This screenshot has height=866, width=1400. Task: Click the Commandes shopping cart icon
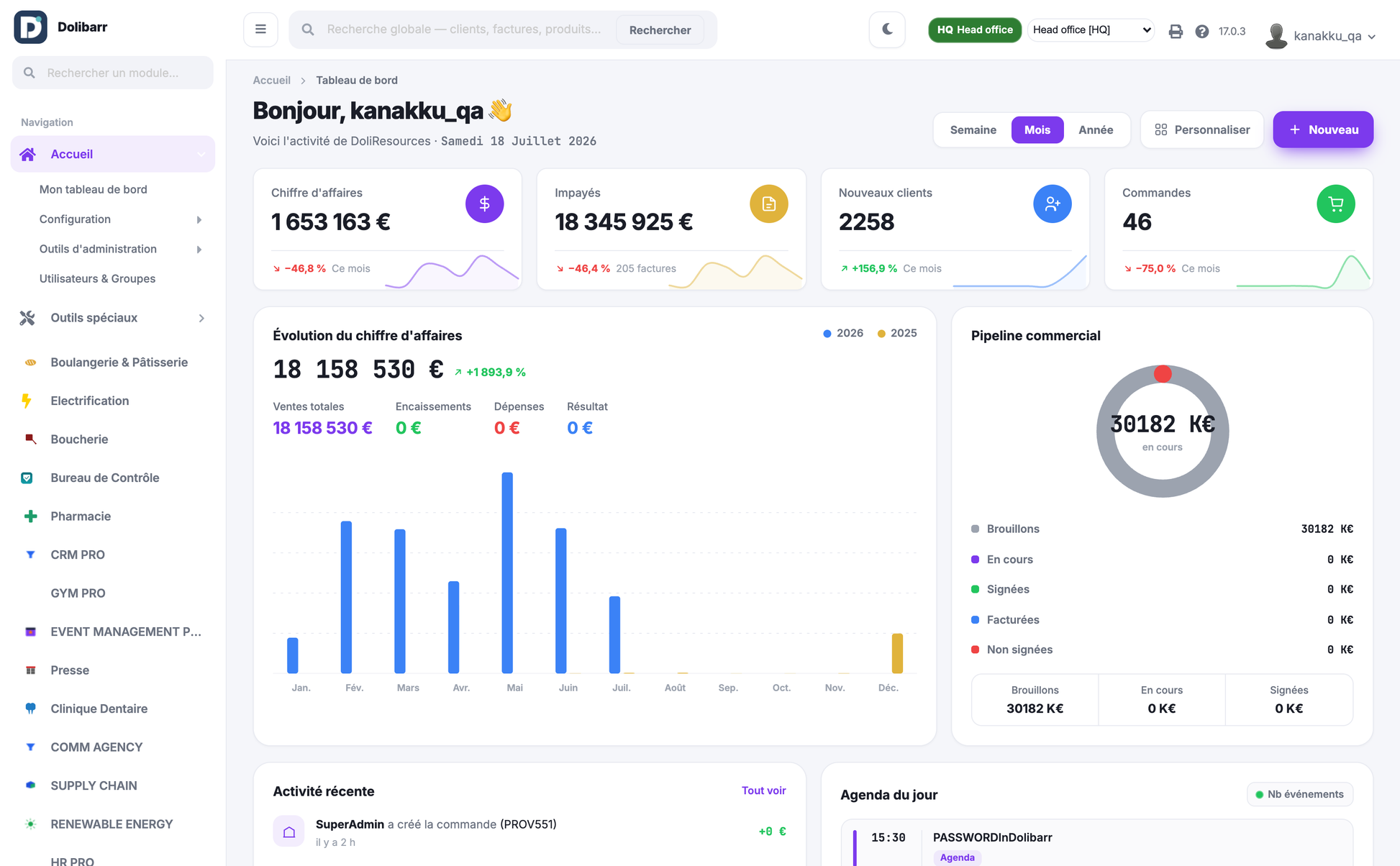pyautogui.click(x=1336, y=204)
